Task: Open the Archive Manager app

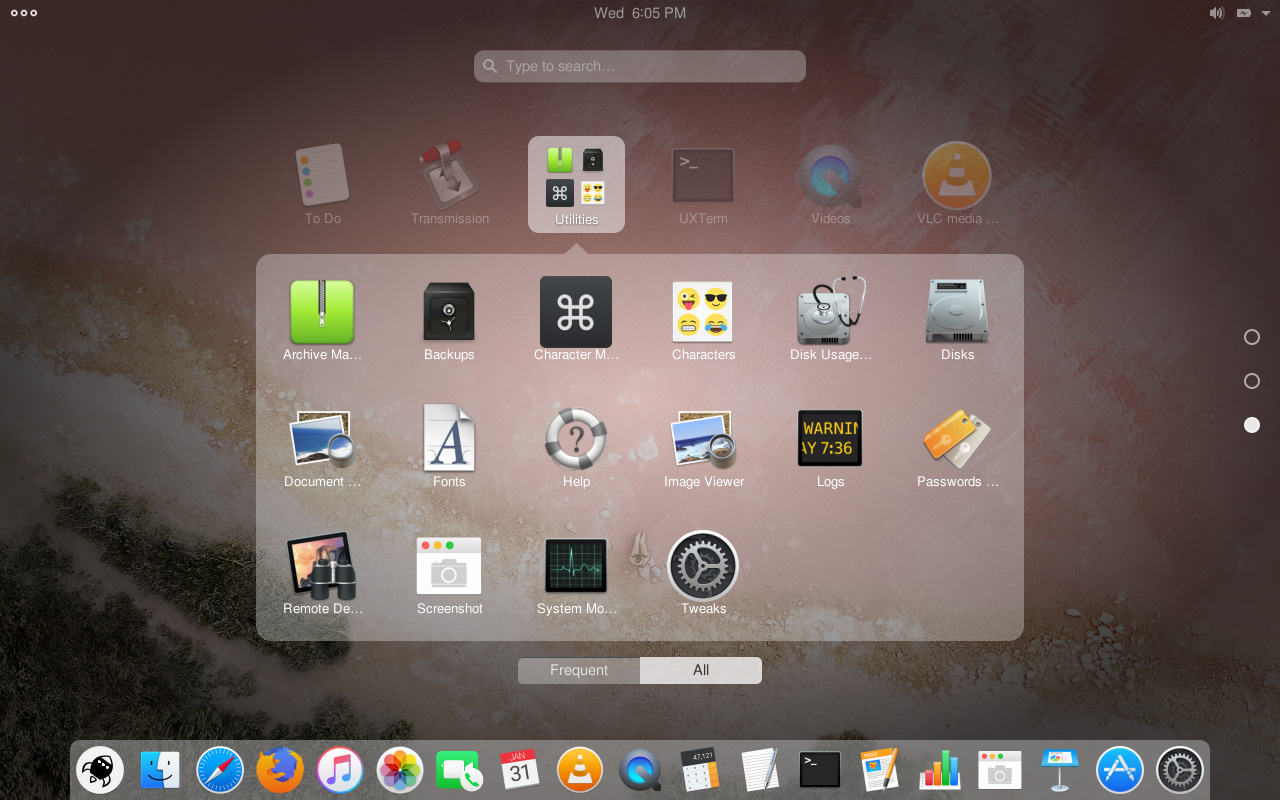Action: click(322, 320)
